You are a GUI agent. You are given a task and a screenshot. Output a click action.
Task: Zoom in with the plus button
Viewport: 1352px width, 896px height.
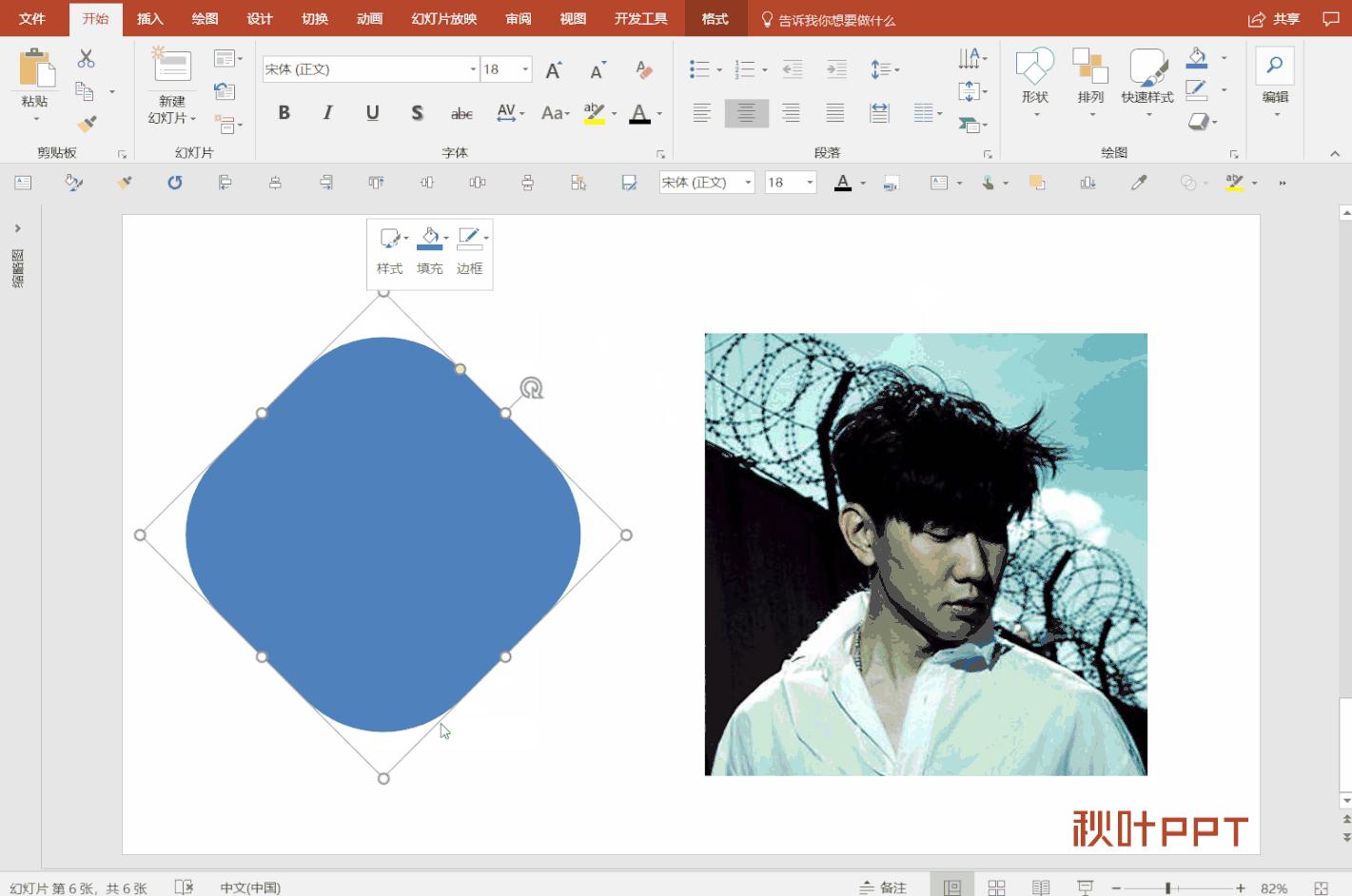point(1241,888)
